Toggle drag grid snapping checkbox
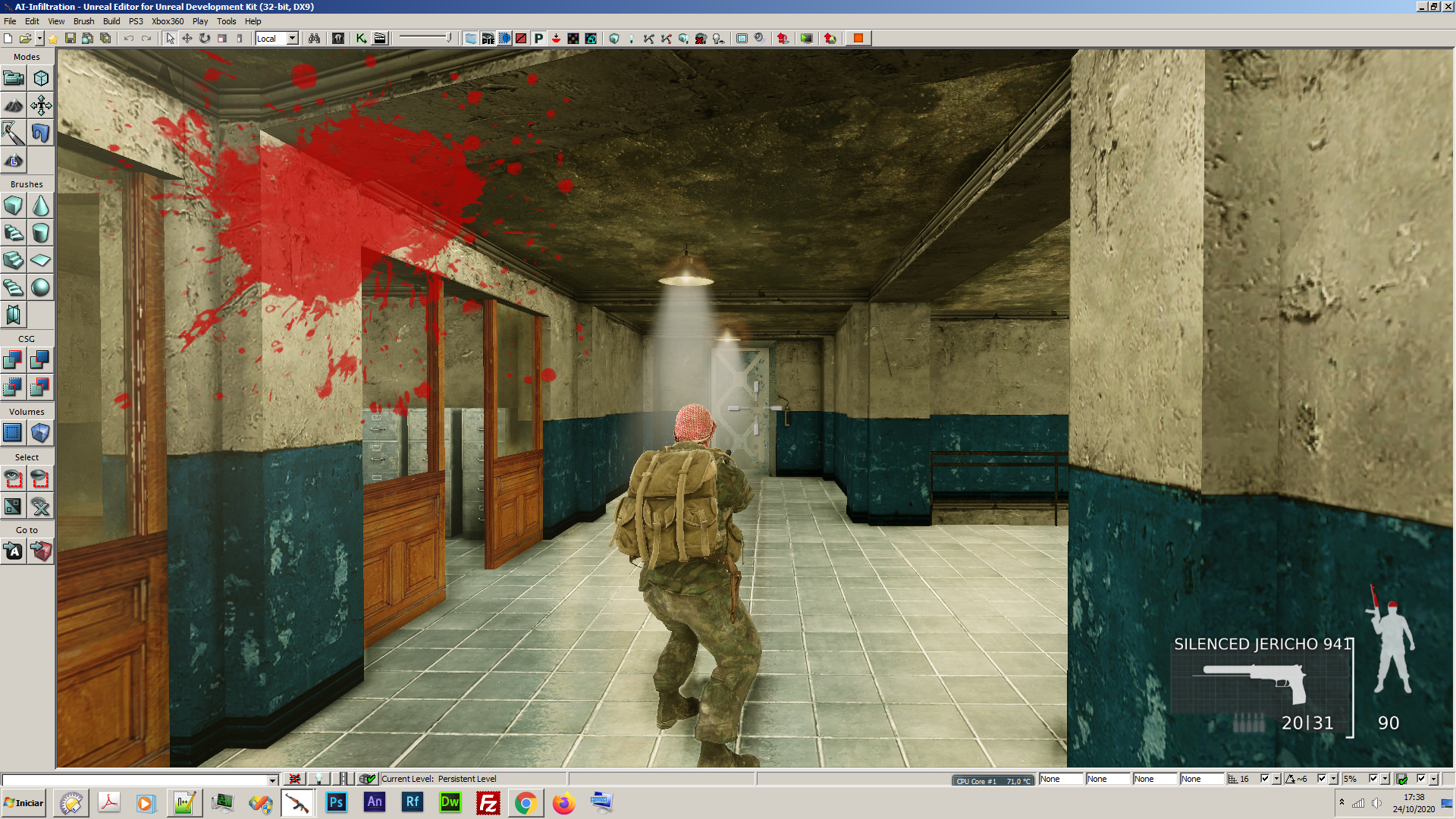Image resolution: width=1456 pixels, height=819 pixels. pyautogui.click(x=1264, y=779)
